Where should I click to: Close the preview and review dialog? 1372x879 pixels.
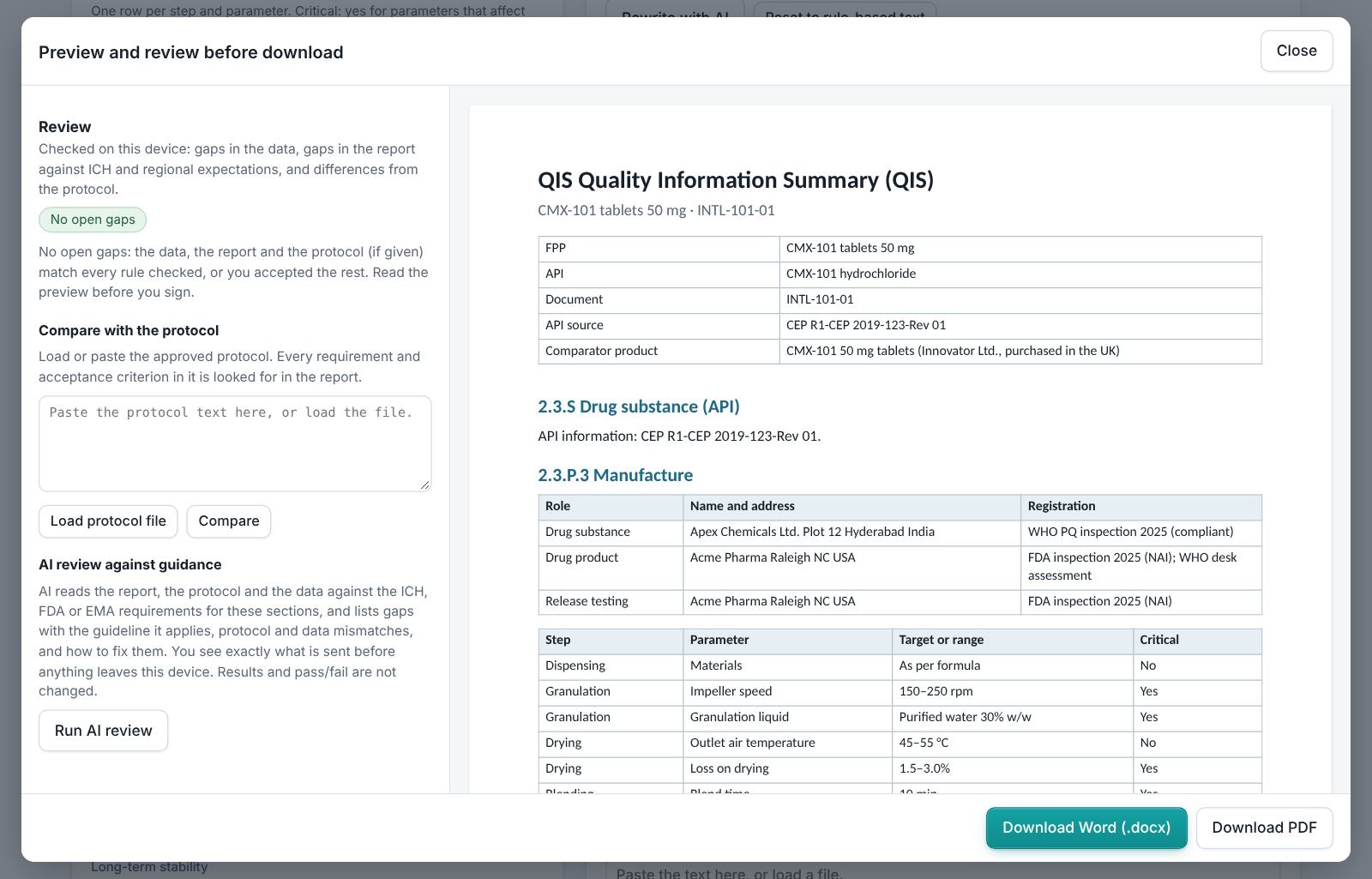point(1296,51)
